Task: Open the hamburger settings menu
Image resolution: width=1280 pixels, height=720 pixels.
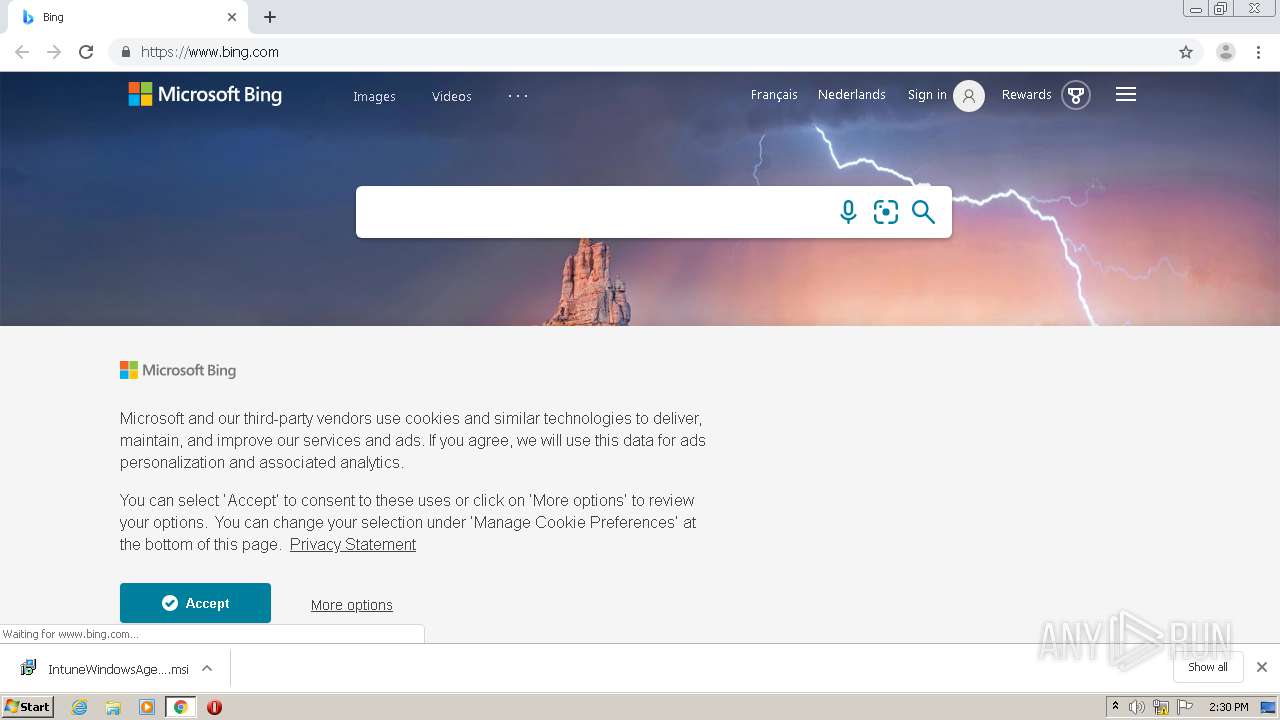Action: [x=1126, y=94]
